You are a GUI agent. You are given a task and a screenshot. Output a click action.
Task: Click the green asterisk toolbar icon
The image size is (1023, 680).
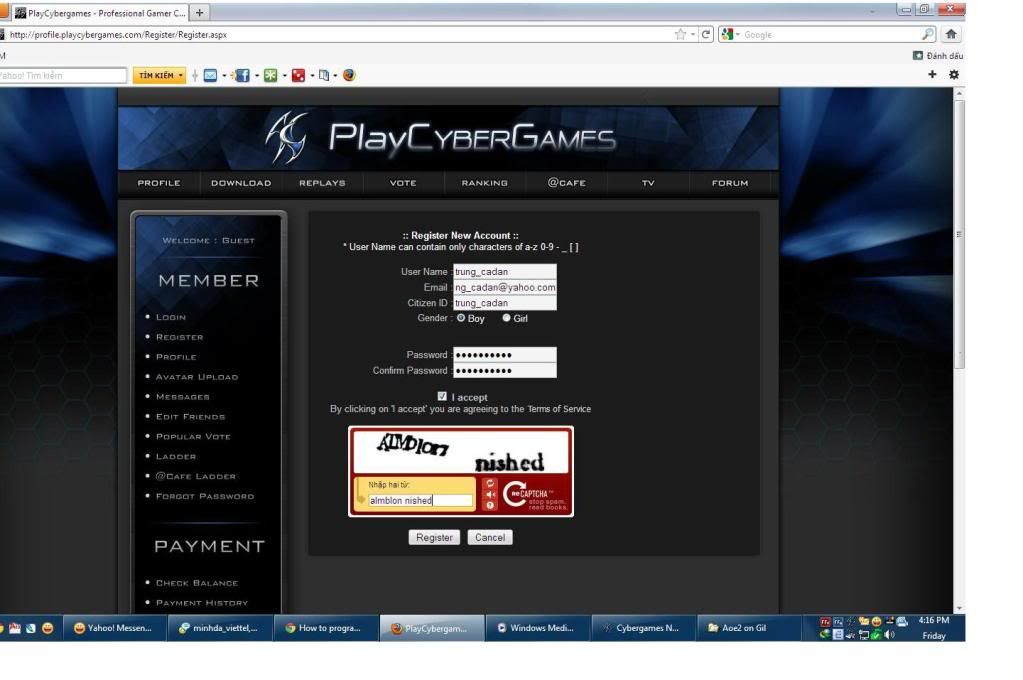[x=270, y=76]
